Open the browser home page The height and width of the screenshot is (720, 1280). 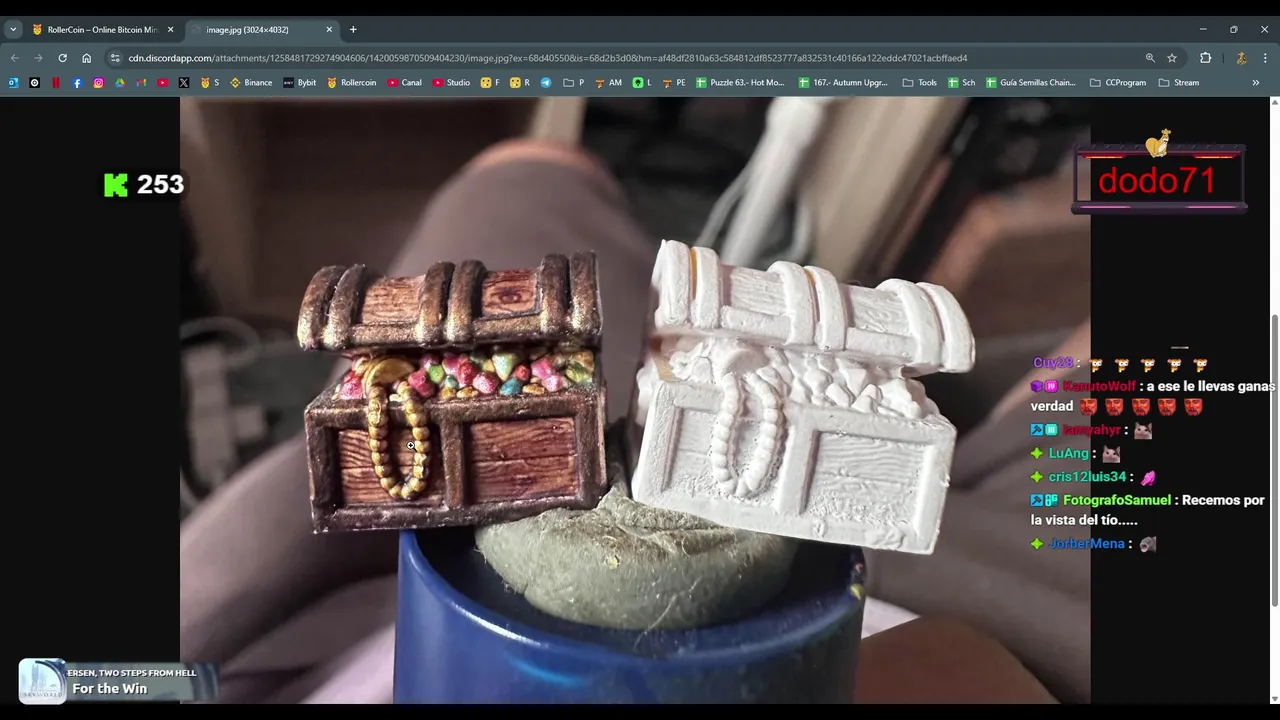86,58
